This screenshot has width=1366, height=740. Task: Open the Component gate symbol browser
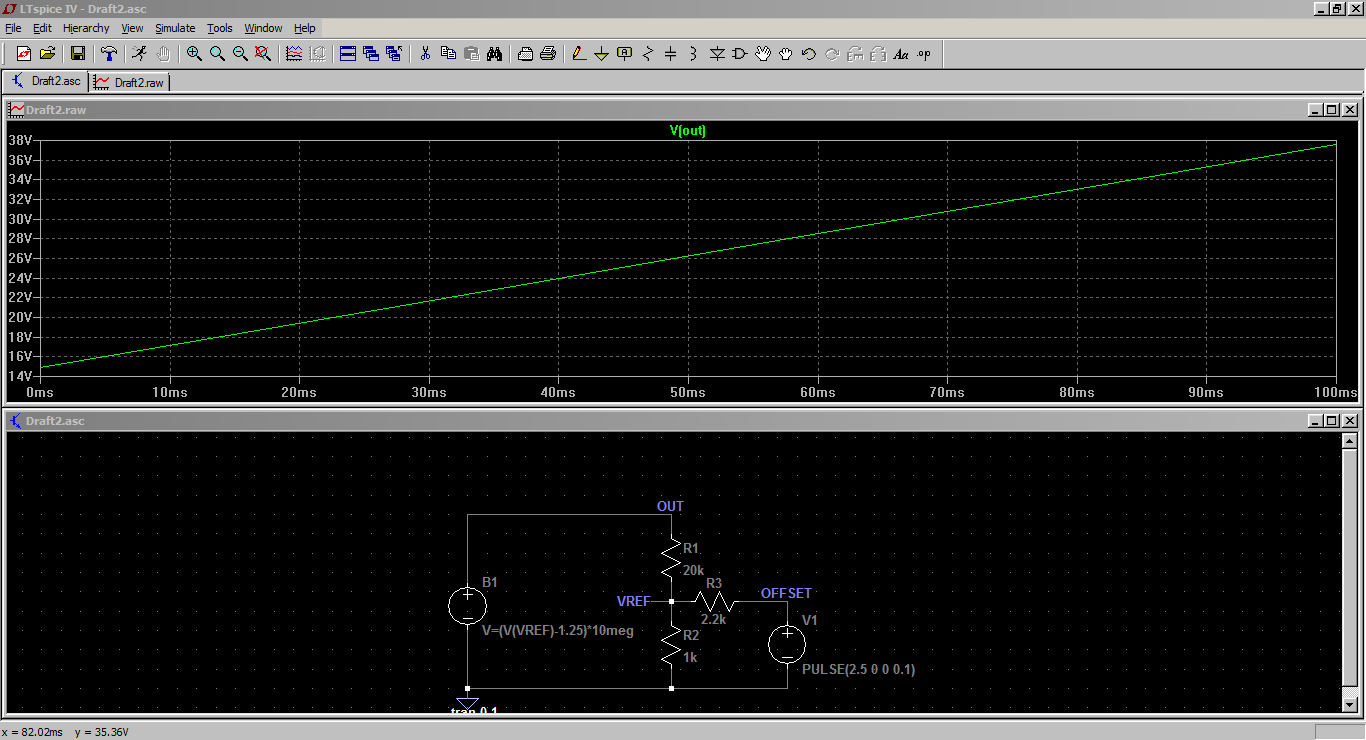740,54
